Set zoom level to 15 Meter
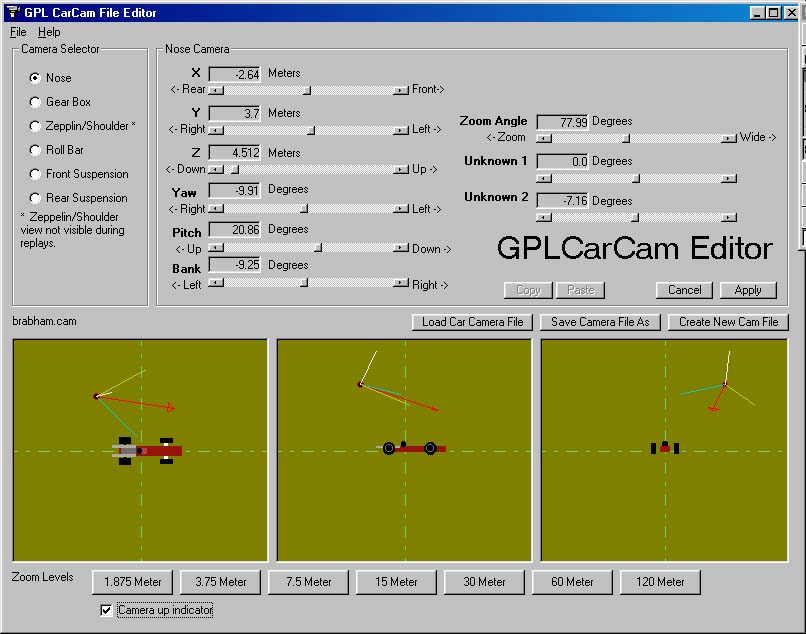806x634 pixels. click(397, 582)
